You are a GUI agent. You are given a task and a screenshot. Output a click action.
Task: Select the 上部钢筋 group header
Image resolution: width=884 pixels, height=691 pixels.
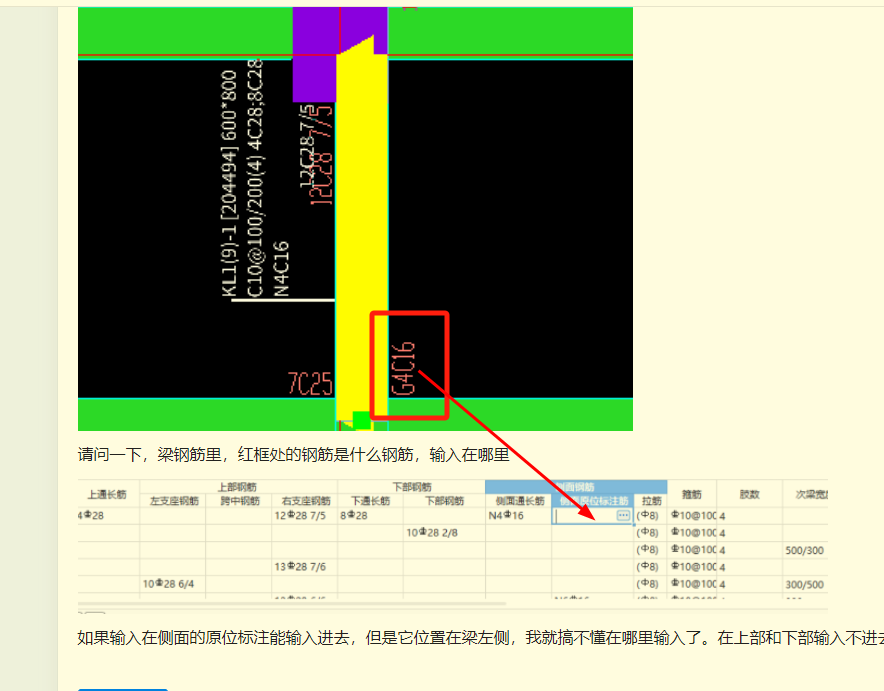237,487
